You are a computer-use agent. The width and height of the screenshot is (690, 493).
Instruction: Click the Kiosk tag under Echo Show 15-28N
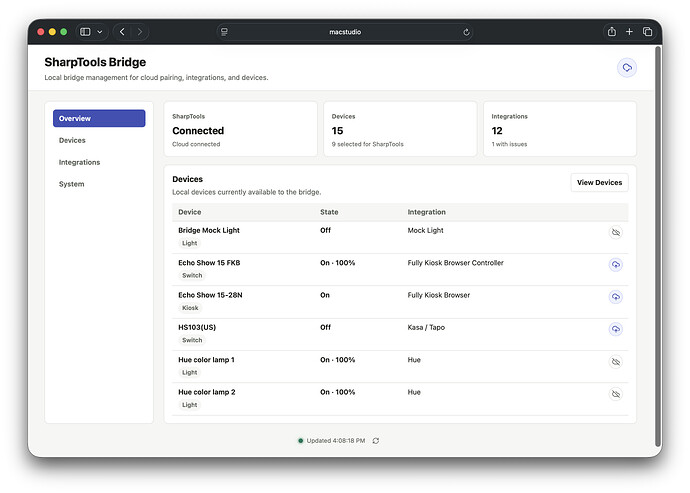click(190, 308)
